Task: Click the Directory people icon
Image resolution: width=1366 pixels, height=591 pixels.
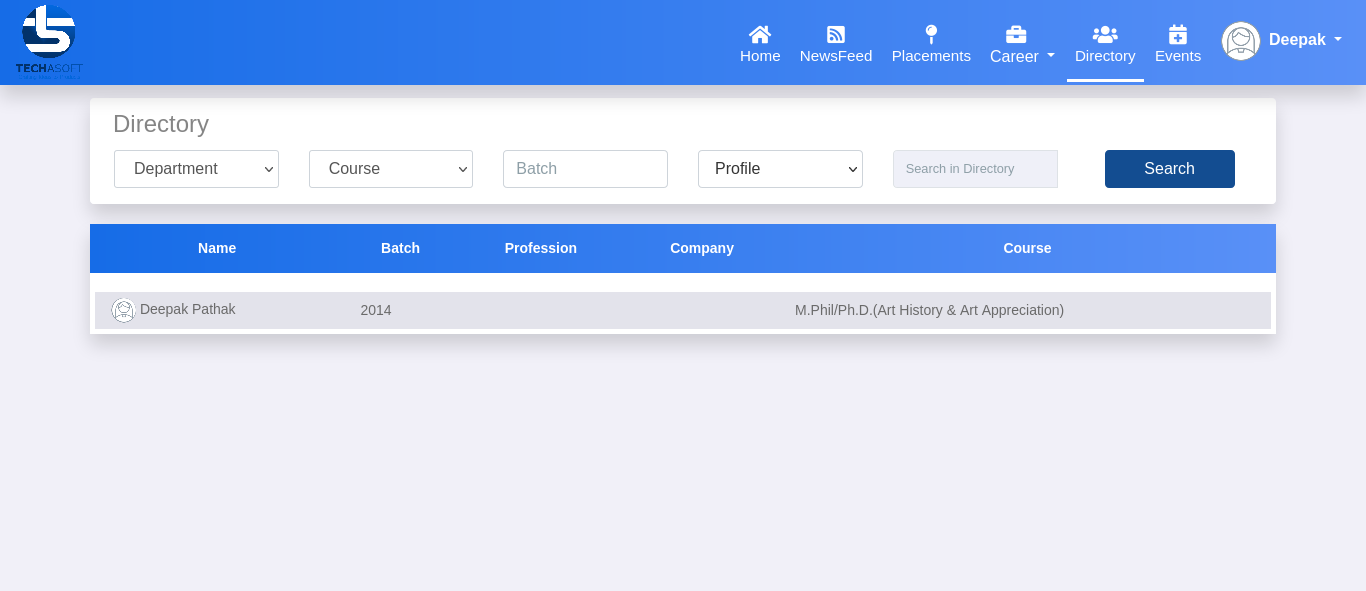Action: (x=1105, y=34)
